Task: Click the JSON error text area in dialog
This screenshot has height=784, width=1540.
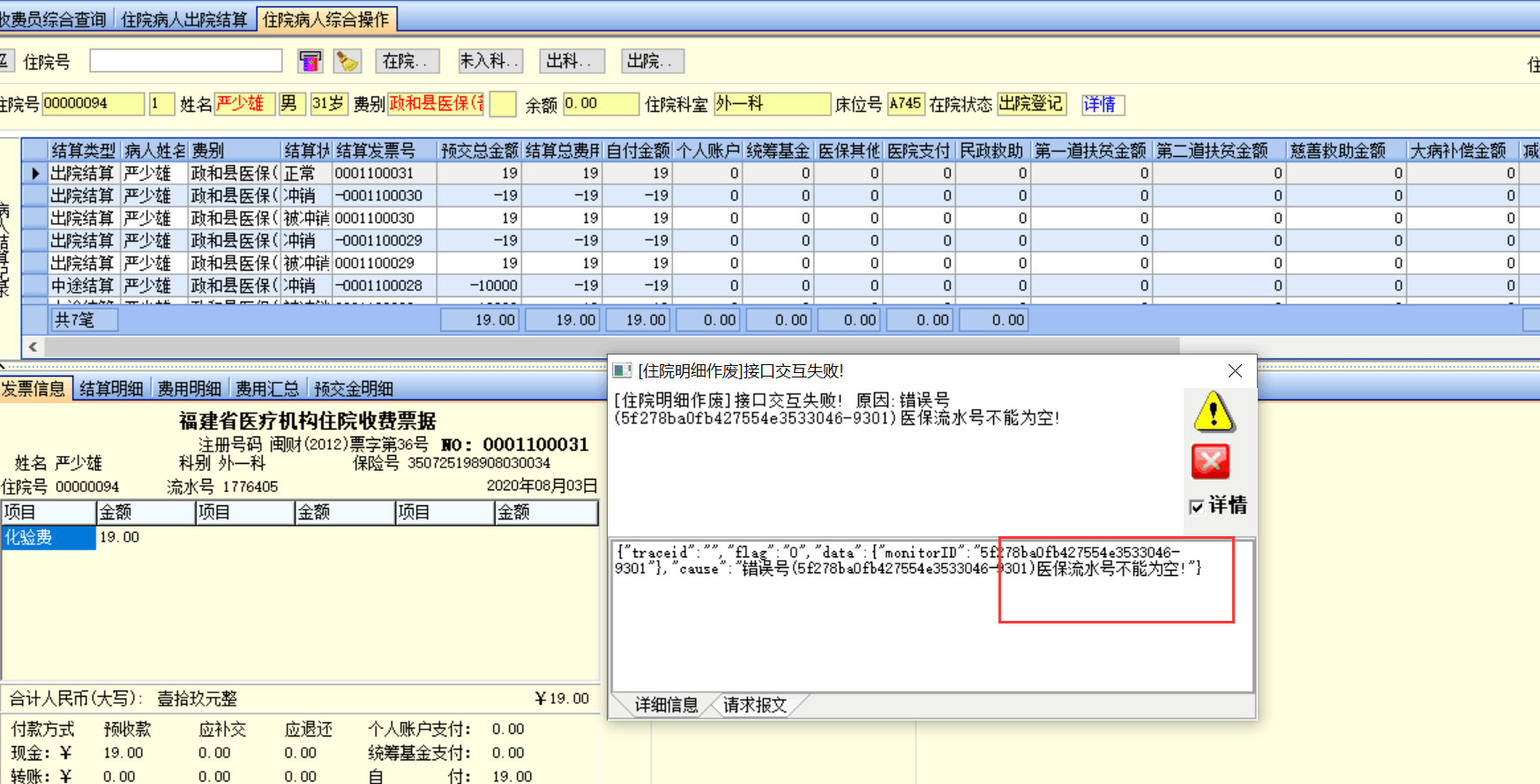Action: 932,616
